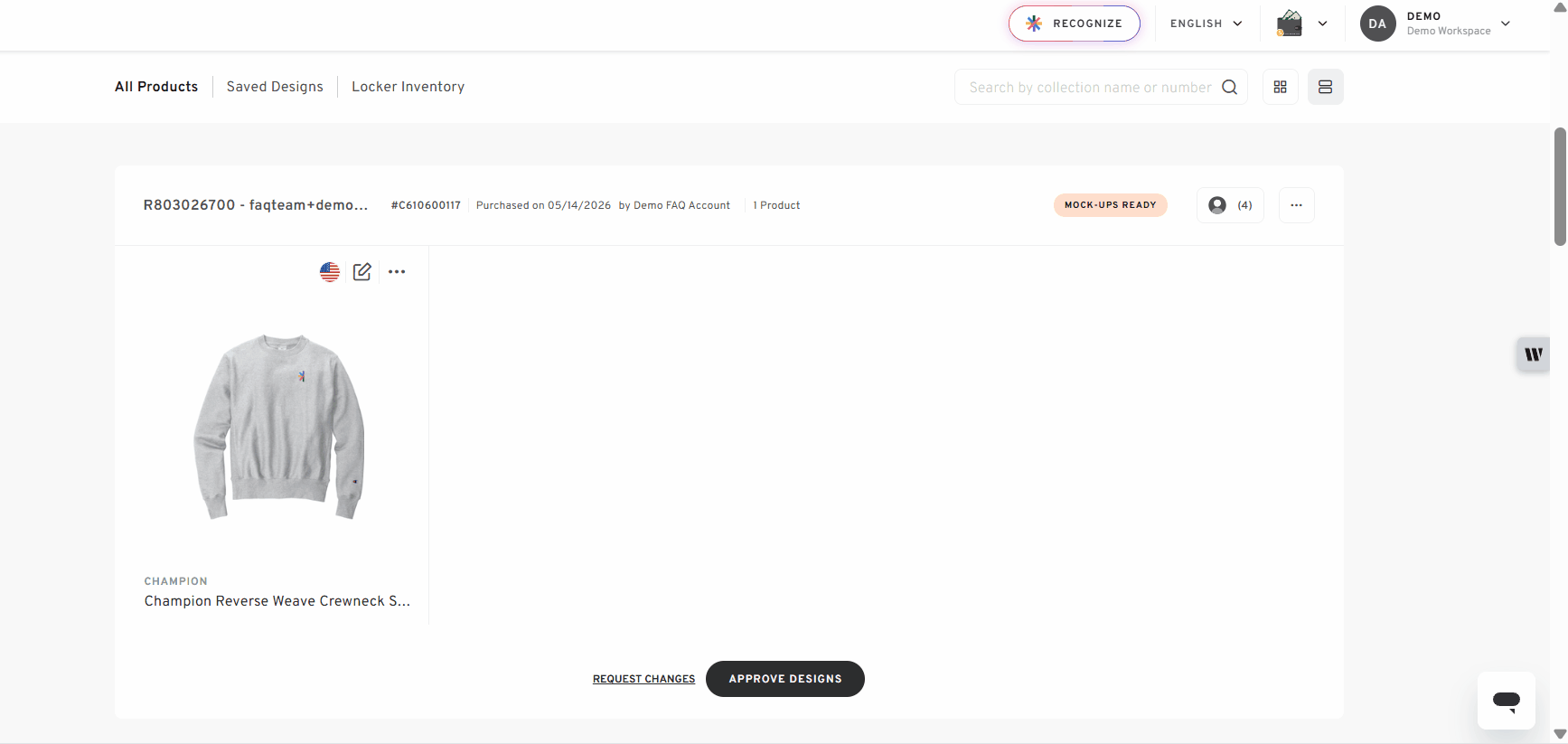Expand the Demo Workspace account menu
Screen dimensions: 1568x744
(1505, 24)
